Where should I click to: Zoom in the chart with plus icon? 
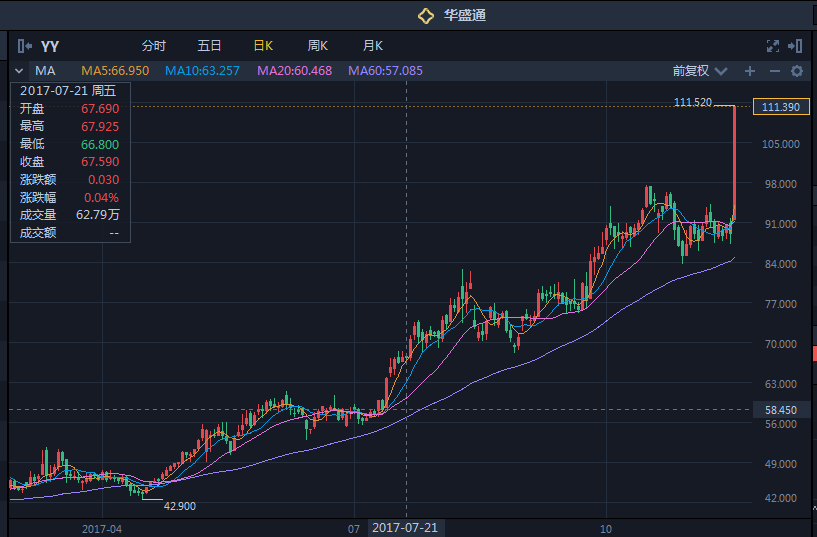[750, 71]
